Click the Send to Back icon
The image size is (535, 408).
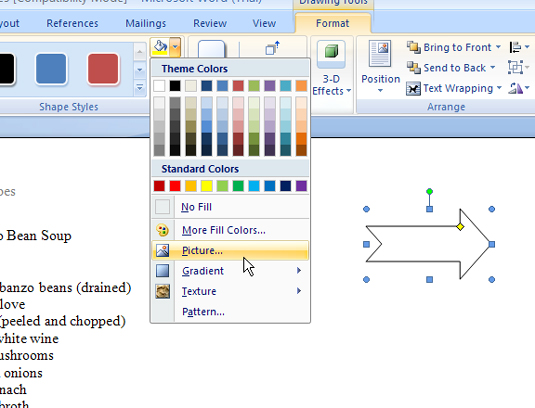coord(414,68)
